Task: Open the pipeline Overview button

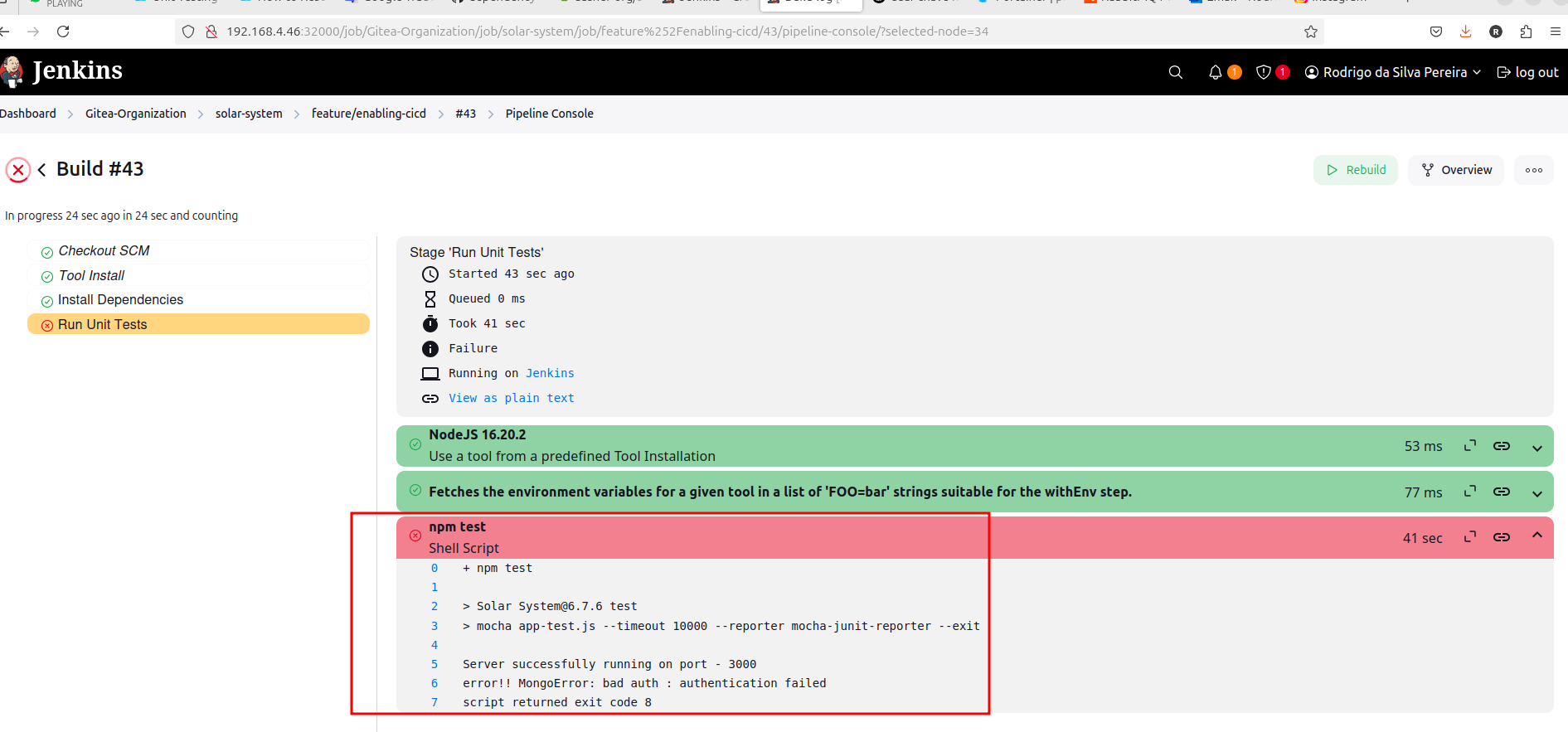Action: pos(1456,170)
